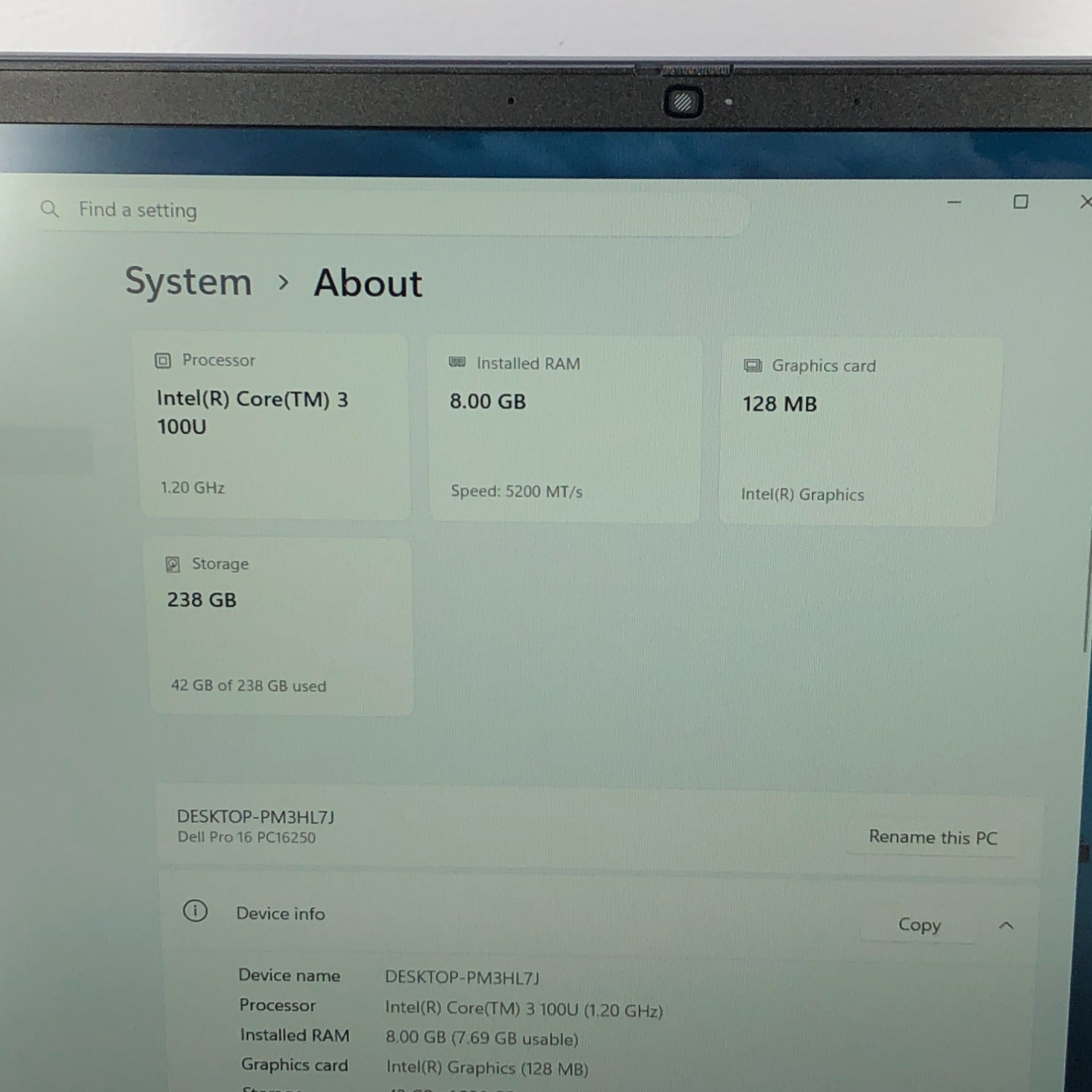Image resolution: width=1092 pixels, height=1092 pixels.
Task: Select the Graphics card label in Device info
Action: click(x=295, y=1065)
